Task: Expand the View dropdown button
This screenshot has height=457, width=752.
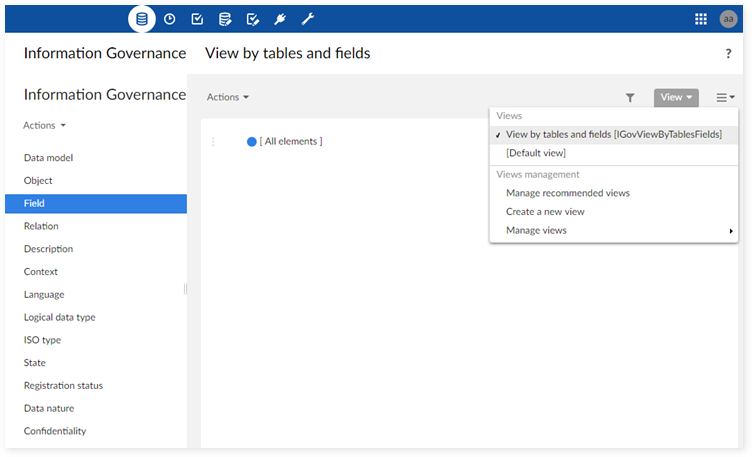Action: (676, 97)
